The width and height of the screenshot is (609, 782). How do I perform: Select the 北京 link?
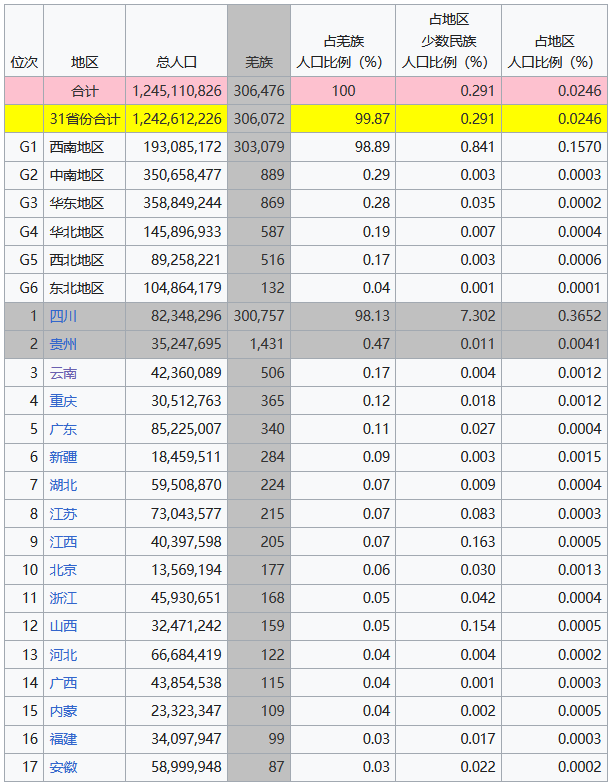63,570
